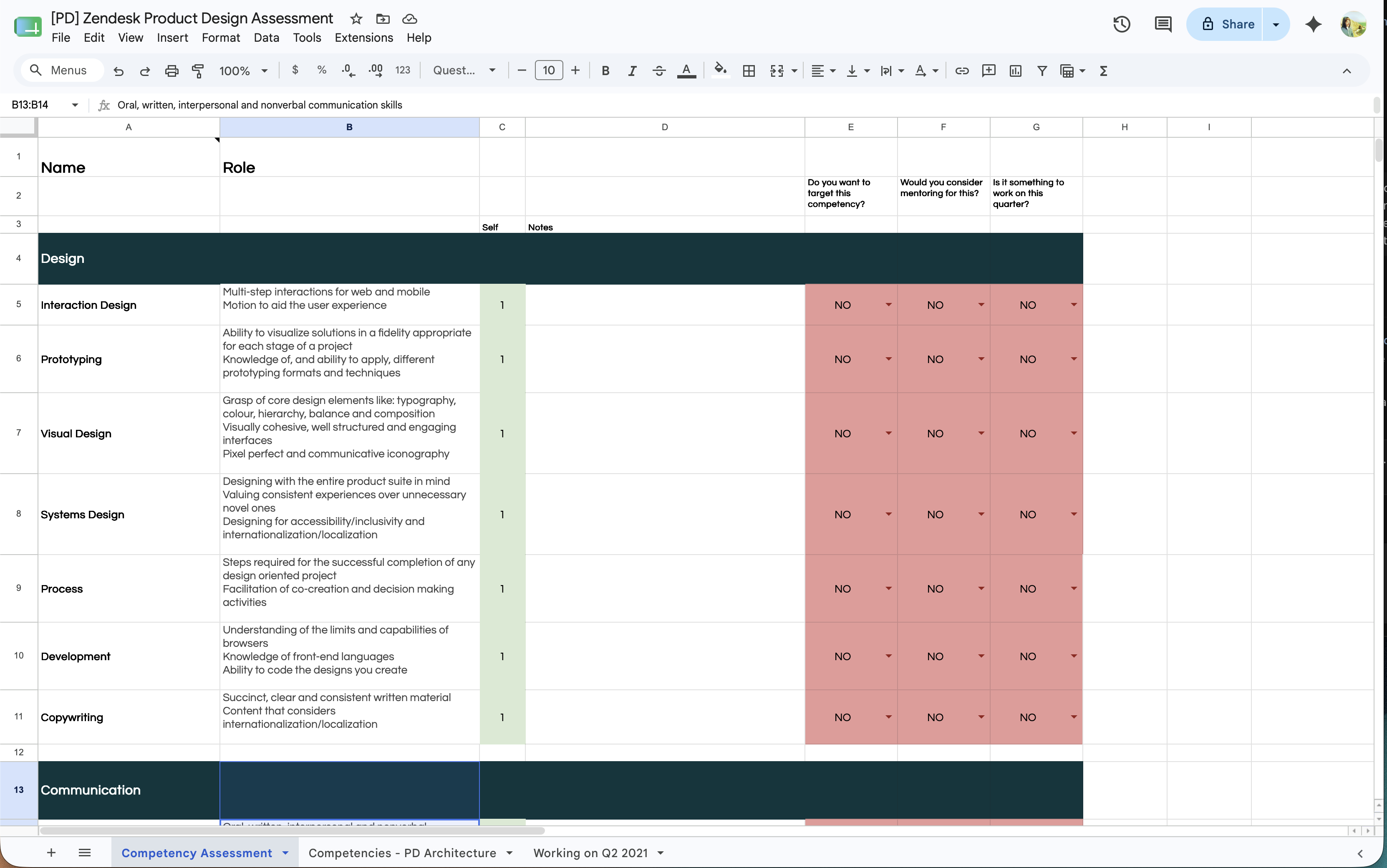
Task: Click the insert link icon
Action: tap(962, 71)
